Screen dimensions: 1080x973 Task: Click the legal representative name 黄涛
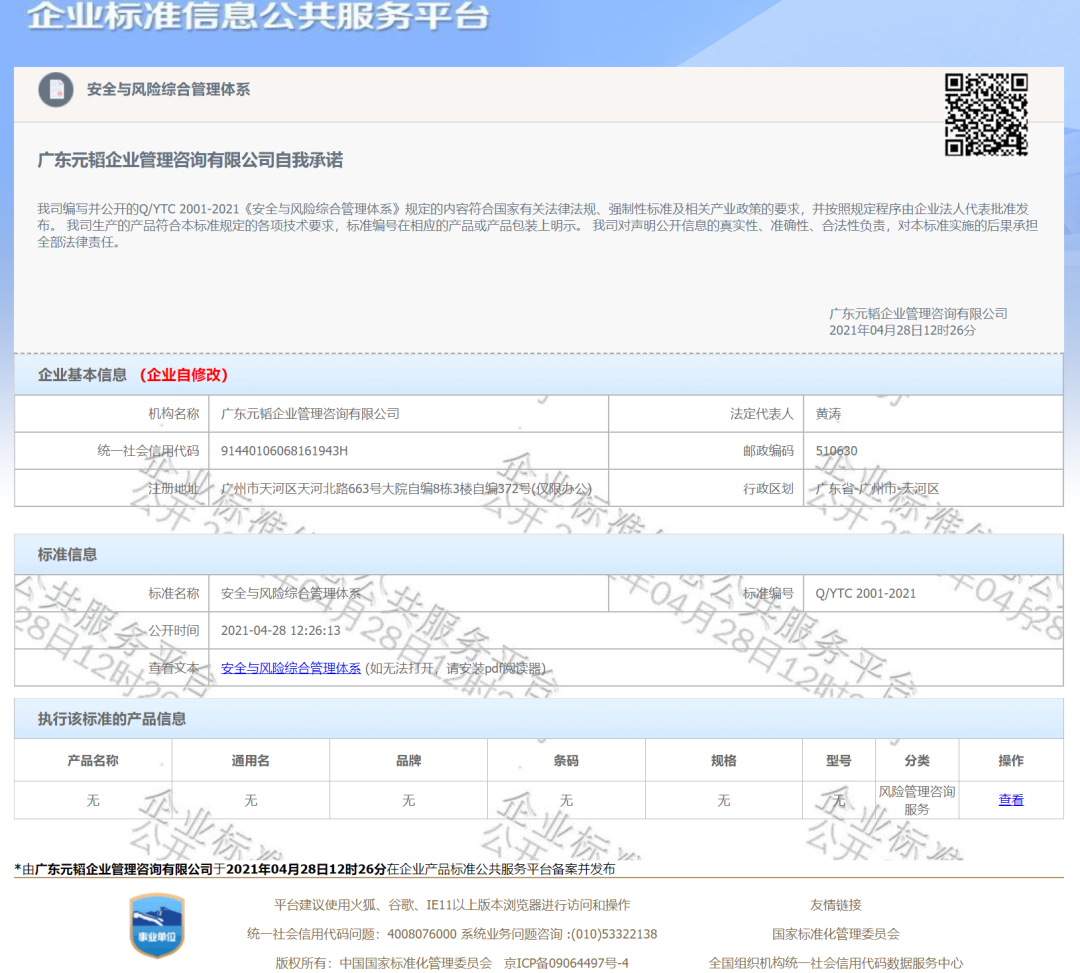tap(828, 414)
